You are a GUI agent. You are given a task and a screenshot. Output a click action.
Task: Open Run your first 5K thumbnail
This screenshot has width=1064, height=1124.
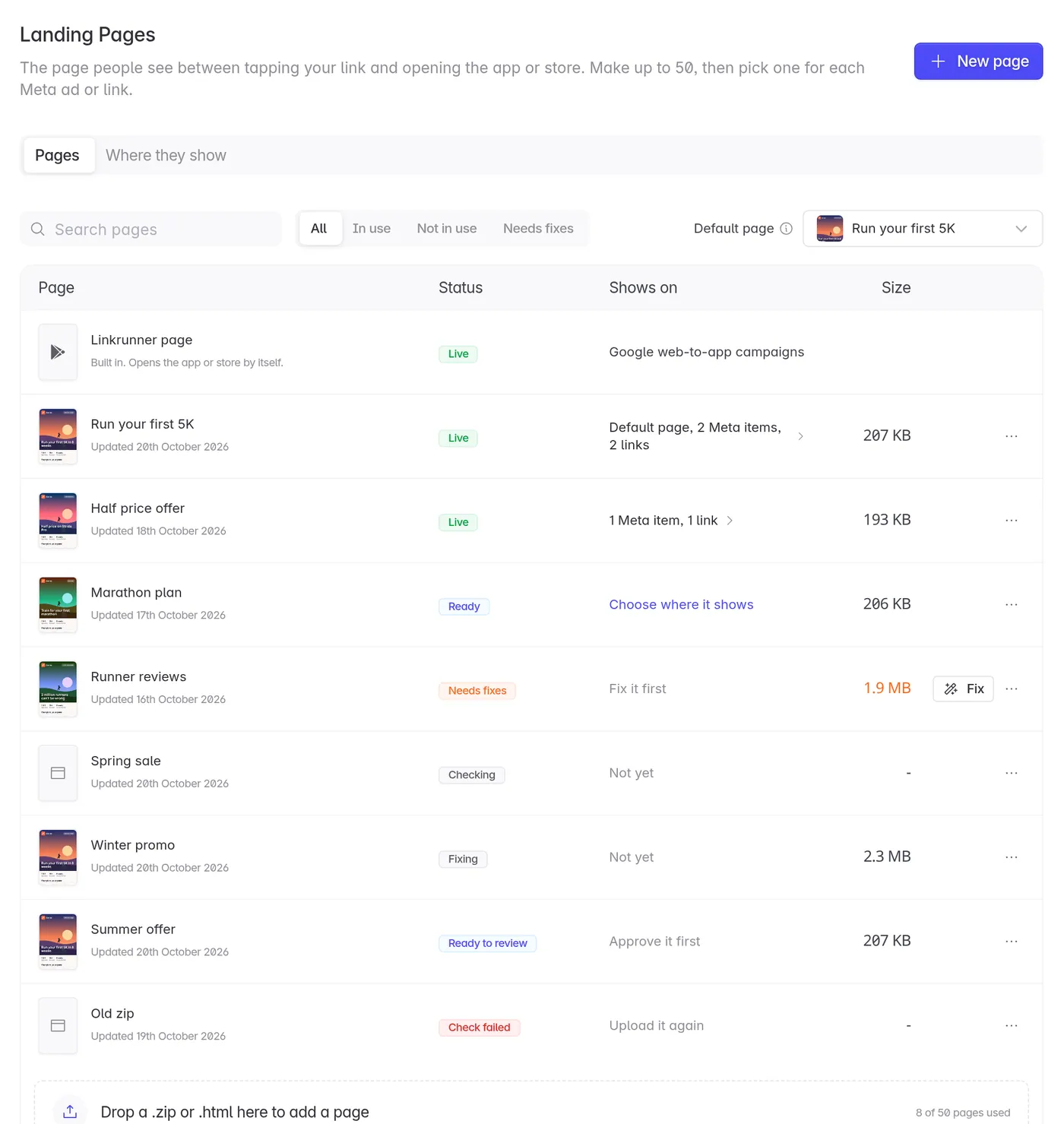[x=58, y=436]
